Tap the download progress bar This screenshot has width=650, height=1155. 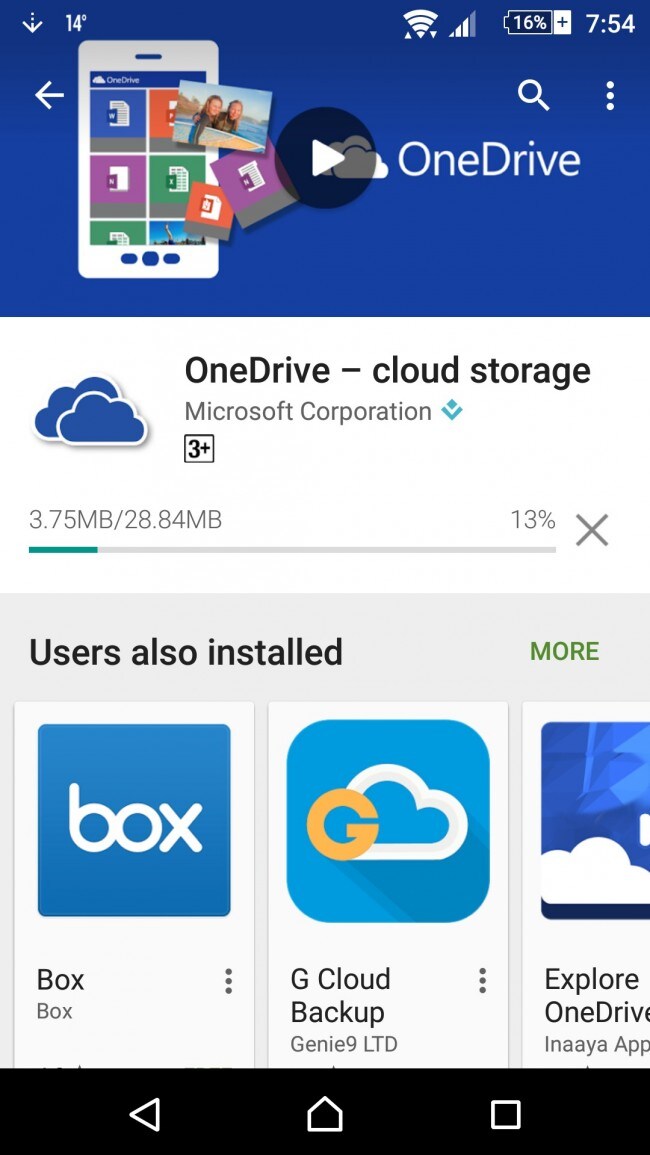(x=292, y=550)
